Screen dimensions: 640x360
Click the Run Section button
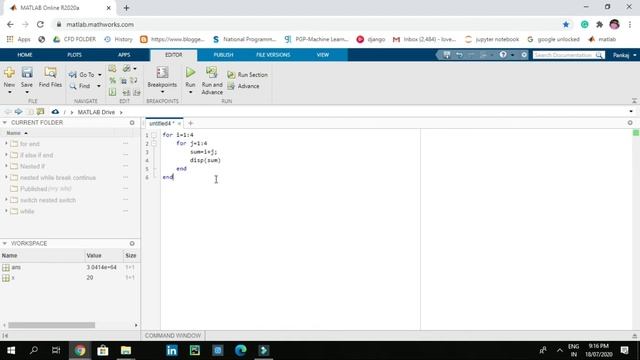pyautogui.click(x=248, y=75)
